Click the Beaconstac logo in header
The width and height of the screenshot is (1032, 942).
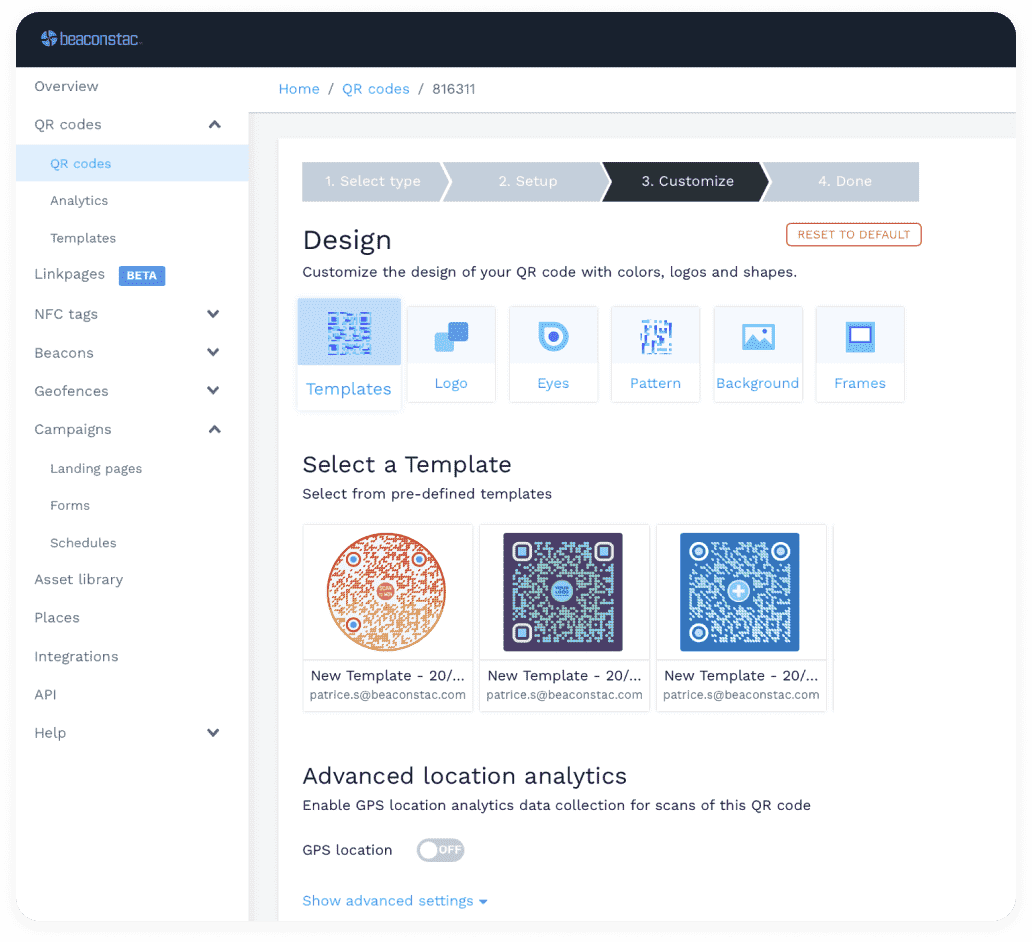tap(91, 39)
